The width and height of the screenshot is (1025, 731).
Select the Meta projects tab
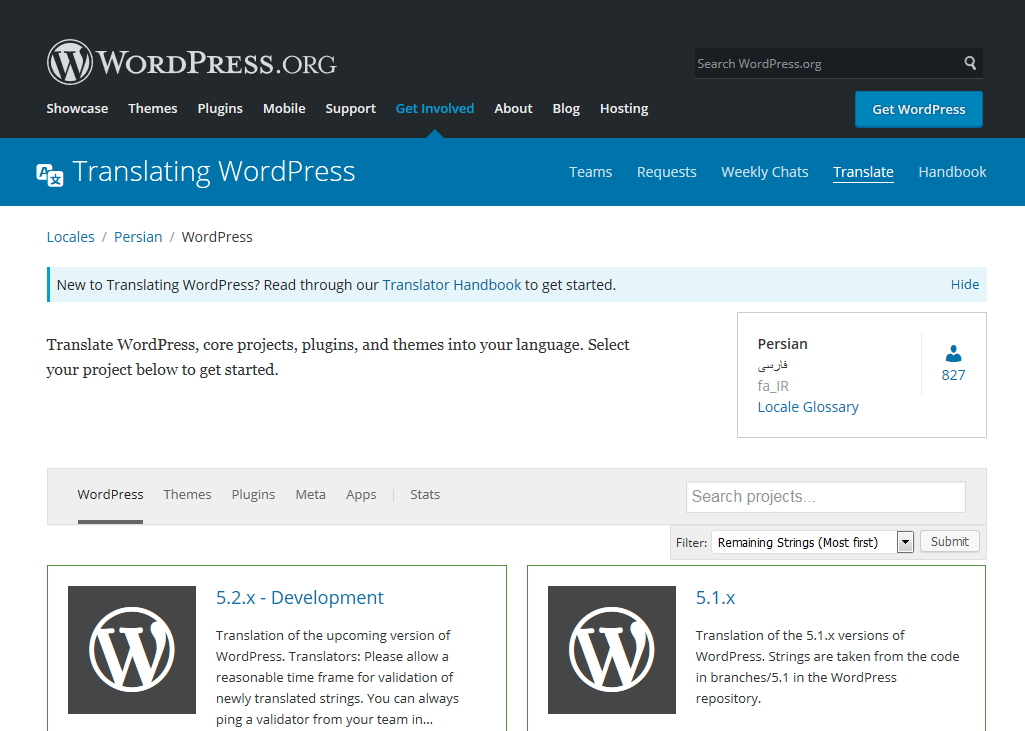(311, 495)
